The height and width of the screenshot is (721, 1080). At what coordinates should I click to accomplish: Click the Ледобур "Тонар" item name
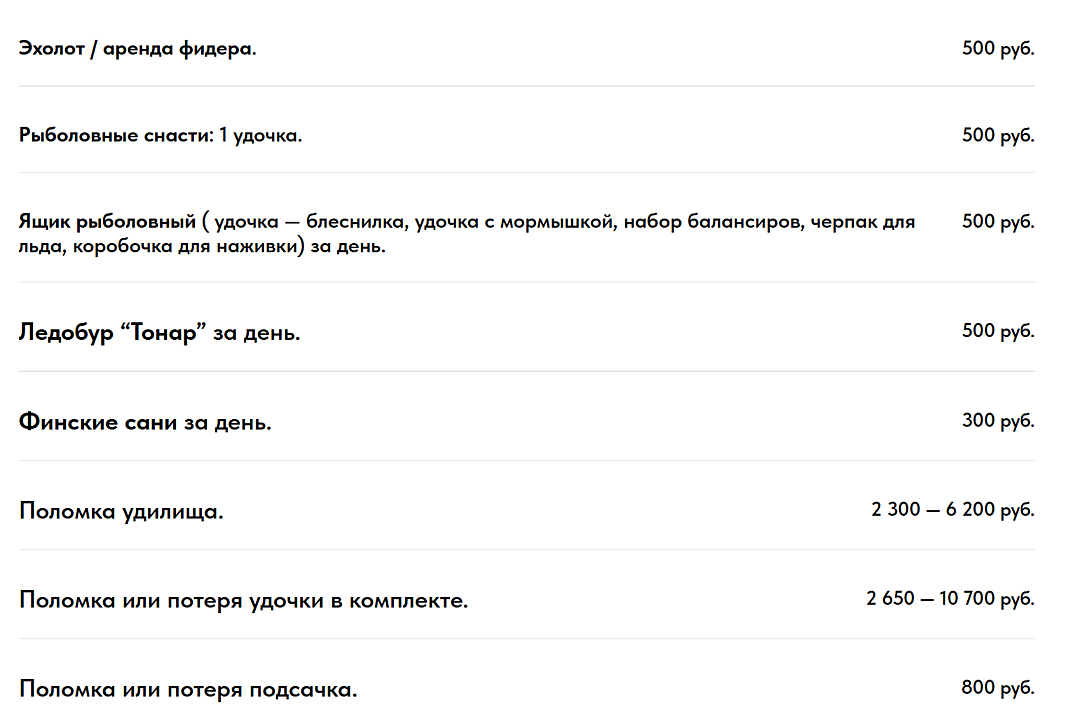pos(112,333)
